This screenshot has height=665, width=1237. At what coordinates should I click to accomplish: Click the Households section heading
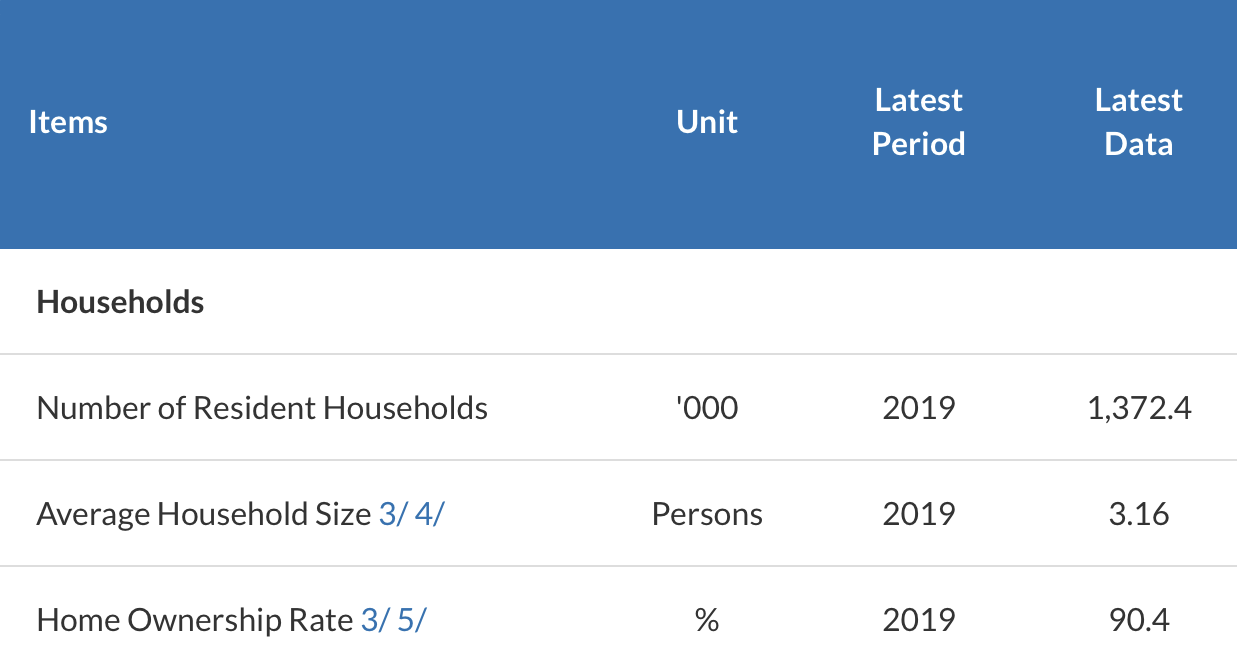pyautogui.click(x=120, y=302)
